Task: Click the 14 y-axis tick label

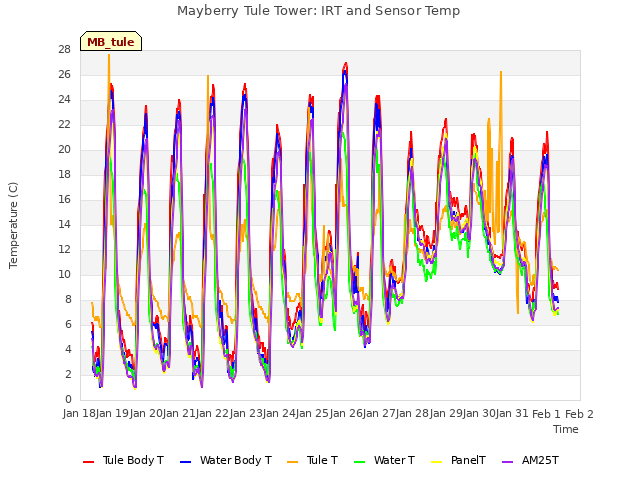Action: [x=64, y=224]
